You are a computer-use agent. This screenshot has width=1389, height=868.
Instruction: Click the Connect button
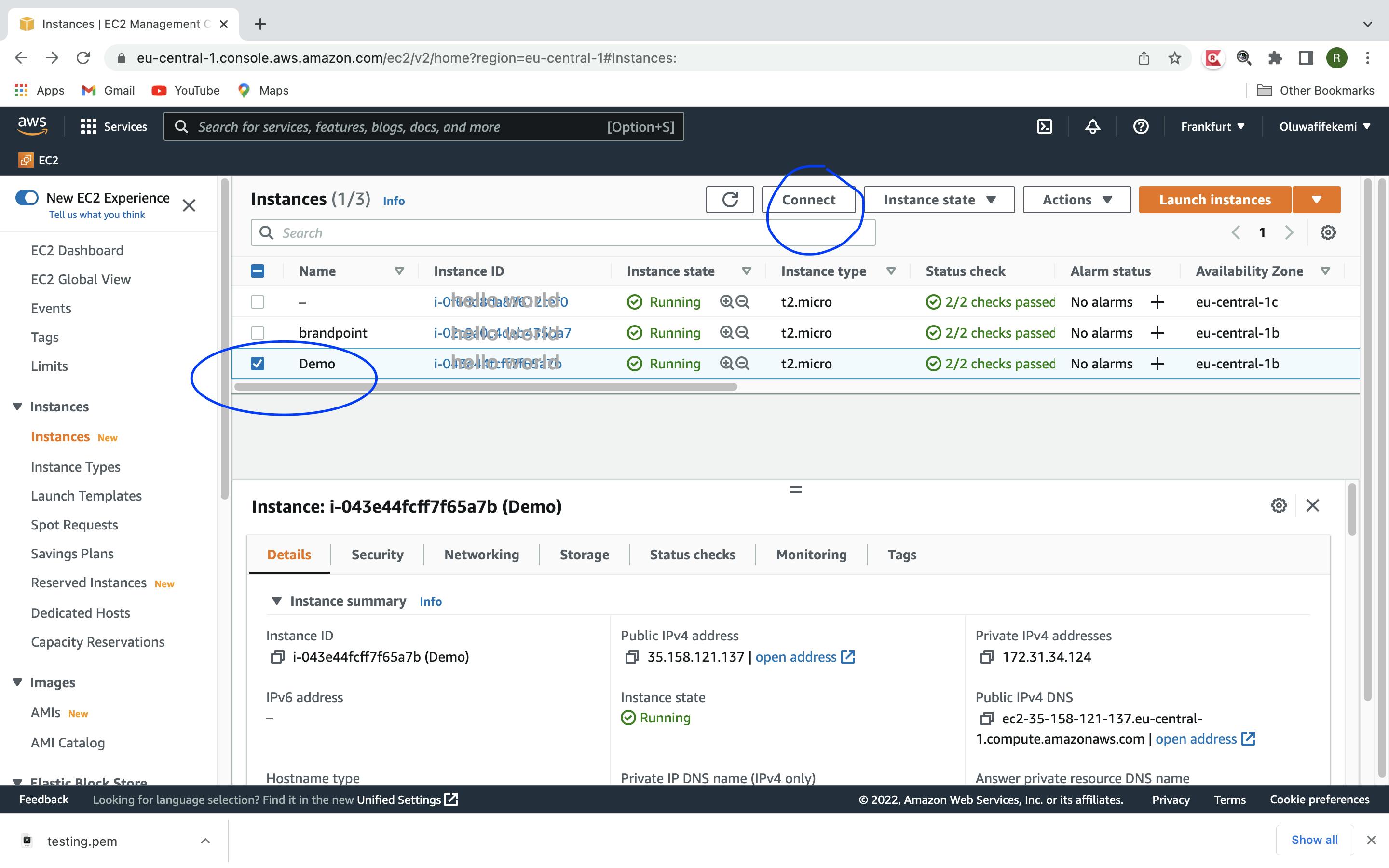pos(809,199)
